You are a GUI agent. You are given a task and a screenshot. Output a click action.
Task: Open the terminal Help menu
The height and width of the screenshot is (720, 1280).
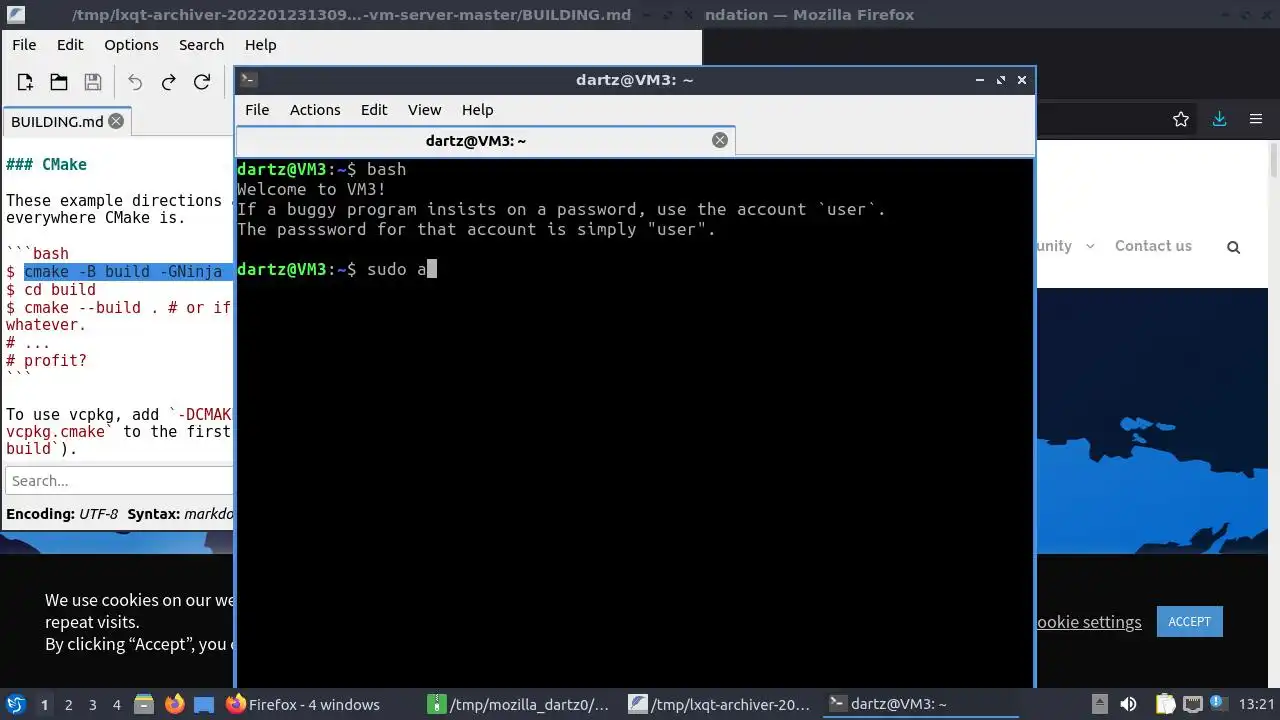coord(477,110)
